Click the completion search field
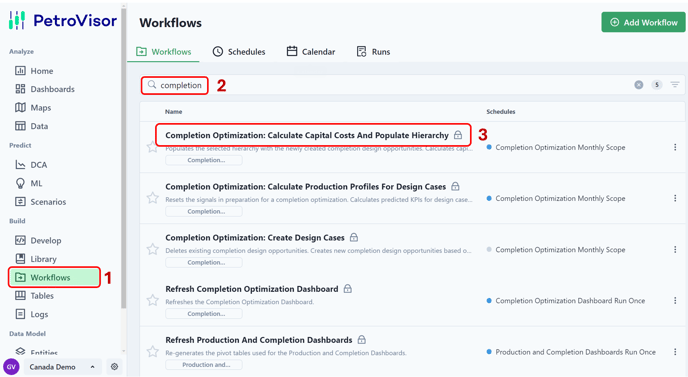Screen dimensions: 688x377 [x=175, y=85]
